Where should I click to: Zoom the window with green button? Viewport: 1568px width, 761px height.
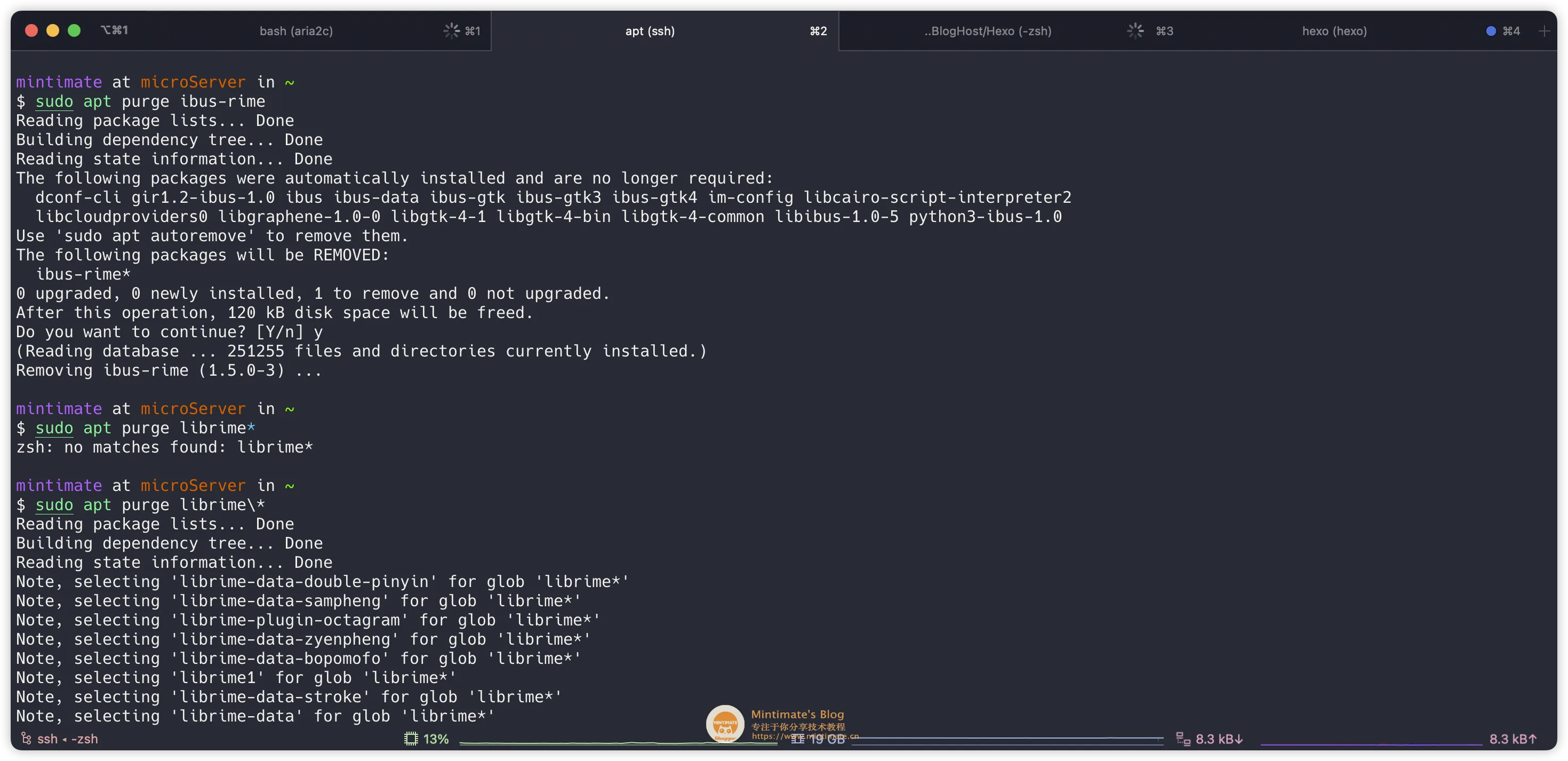pyautogui.click(x=74, y=30)
